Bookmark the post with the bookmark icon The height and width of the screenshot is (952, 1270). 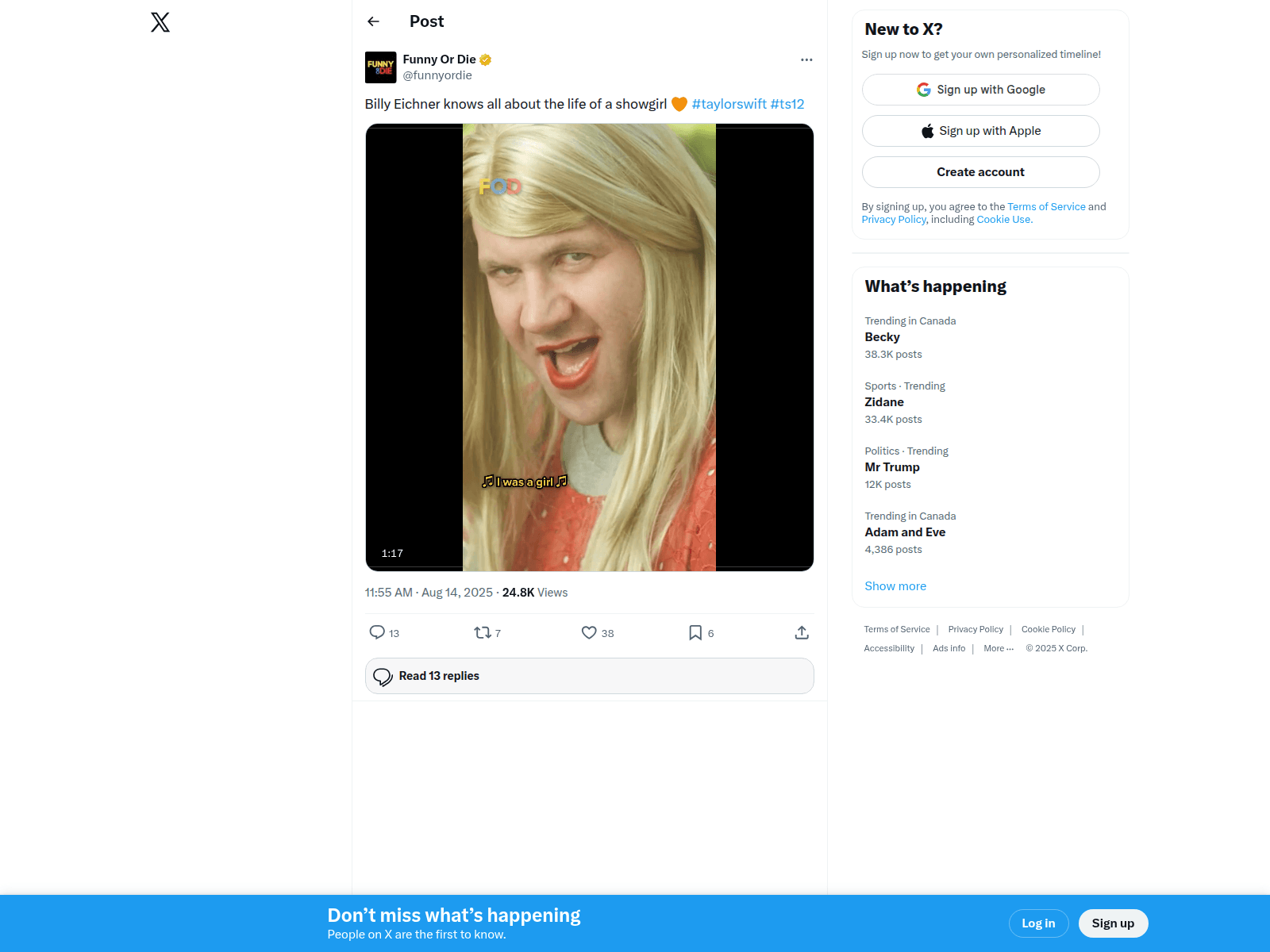pos(695,632)
